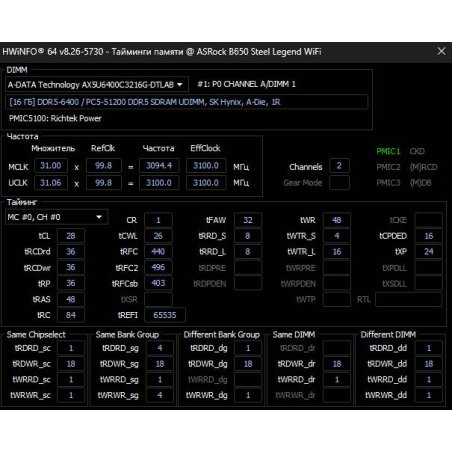Click the tWTR_L value 16

pyautogui.click(x=337, y=251)
